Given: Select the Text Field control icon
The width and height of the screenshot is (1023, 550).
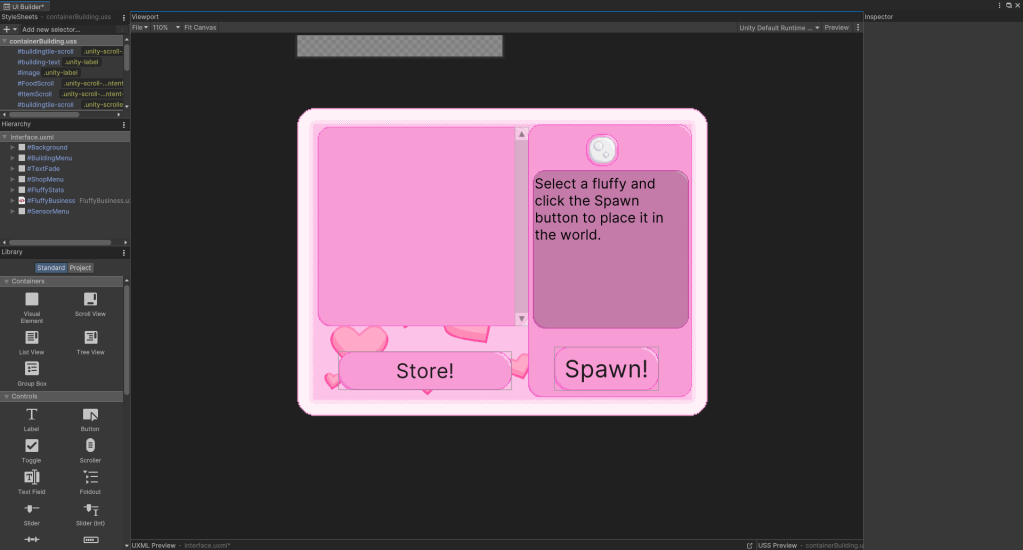Looking at the screenshot, I should 31,477.
